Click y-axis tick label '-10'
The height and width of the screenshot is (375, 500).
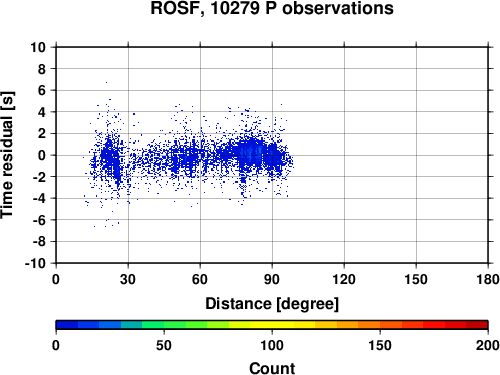(x=35, y=263)
